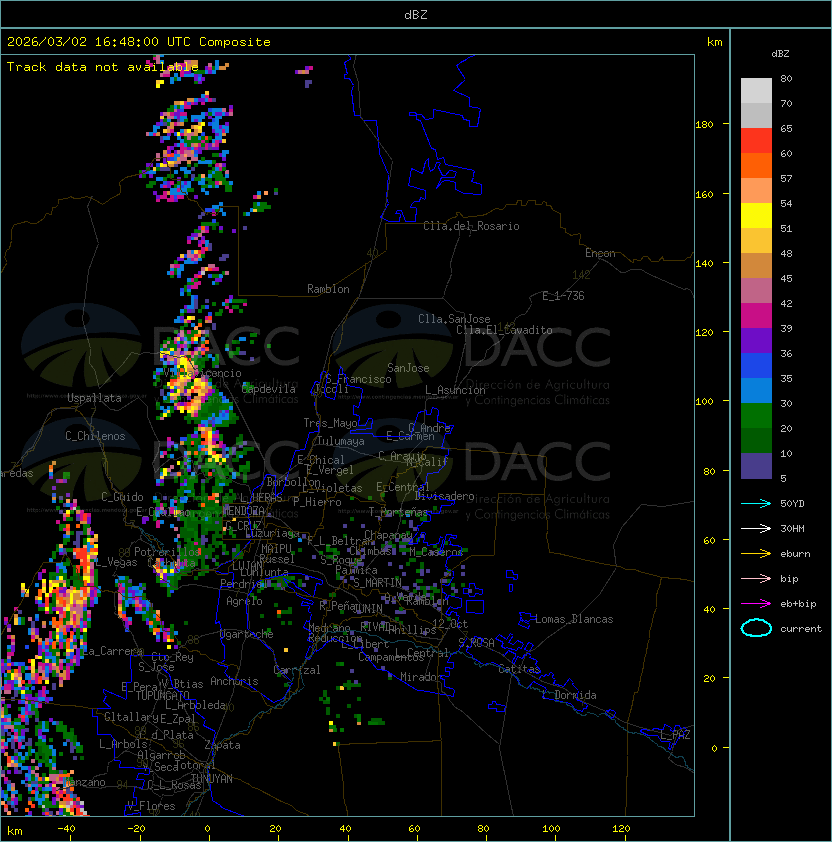832x842 pixels.
Task: Click the slate 5-10 dBZ legend swatch
Action: pos(756,466)
